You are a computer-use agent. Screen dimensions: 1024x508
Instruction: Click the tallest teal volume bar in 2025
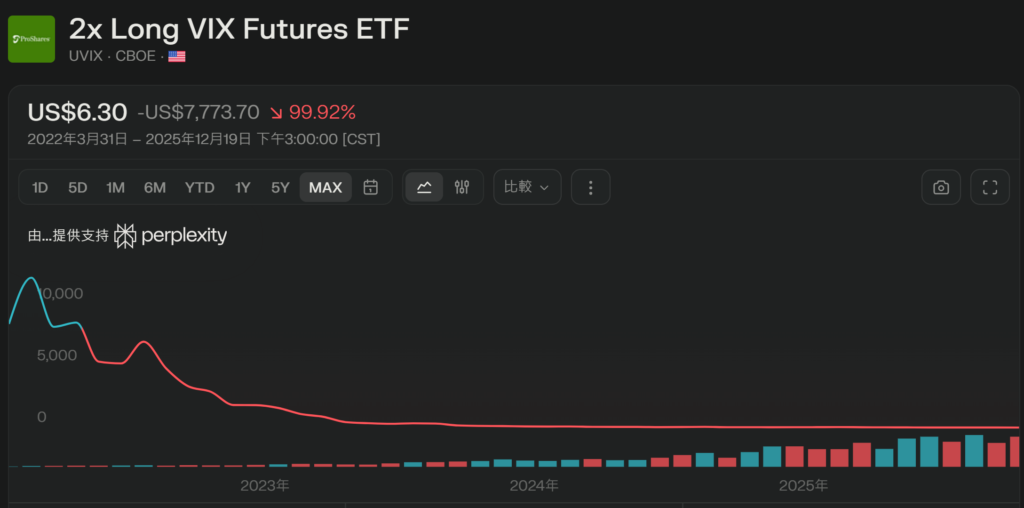pos(974,451)
